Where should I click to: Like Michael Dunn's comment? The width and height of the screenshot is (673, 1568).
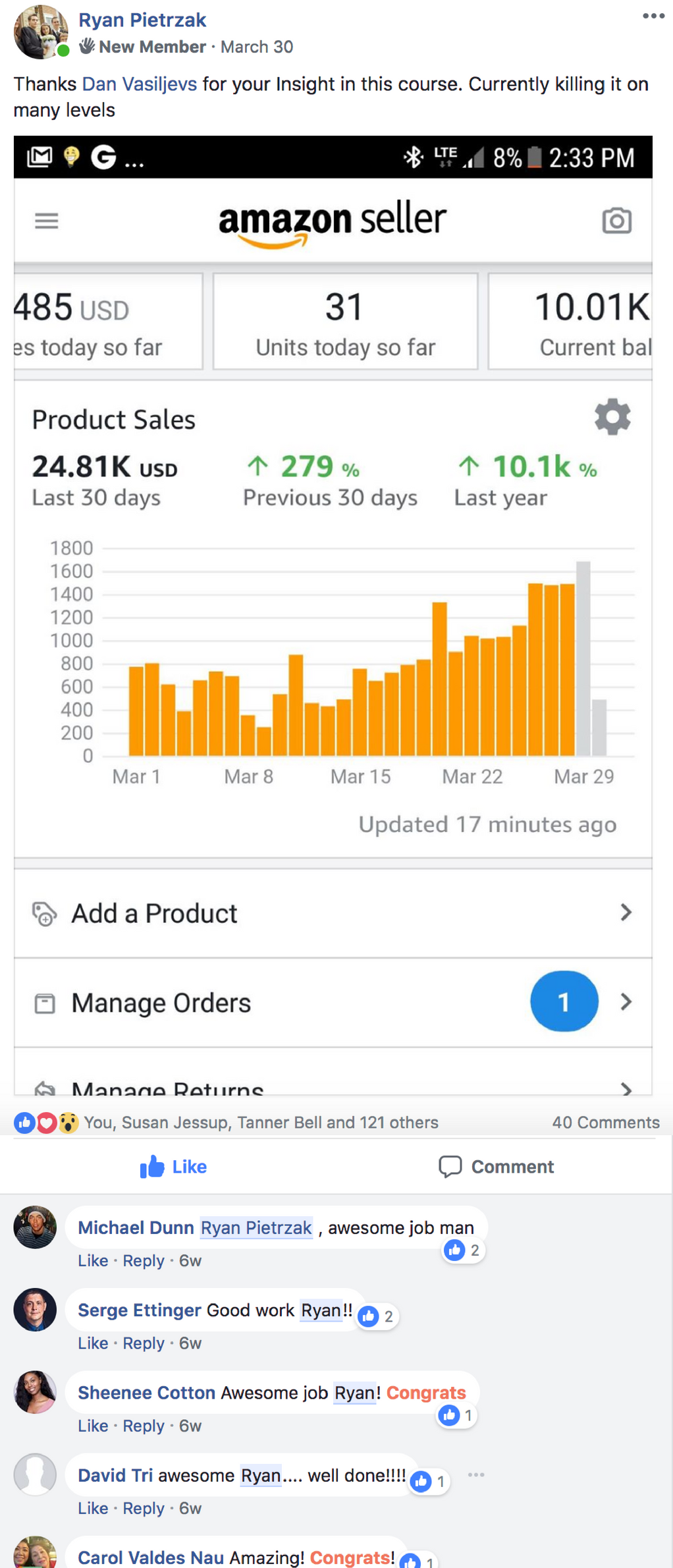[x=93, y=1260]
